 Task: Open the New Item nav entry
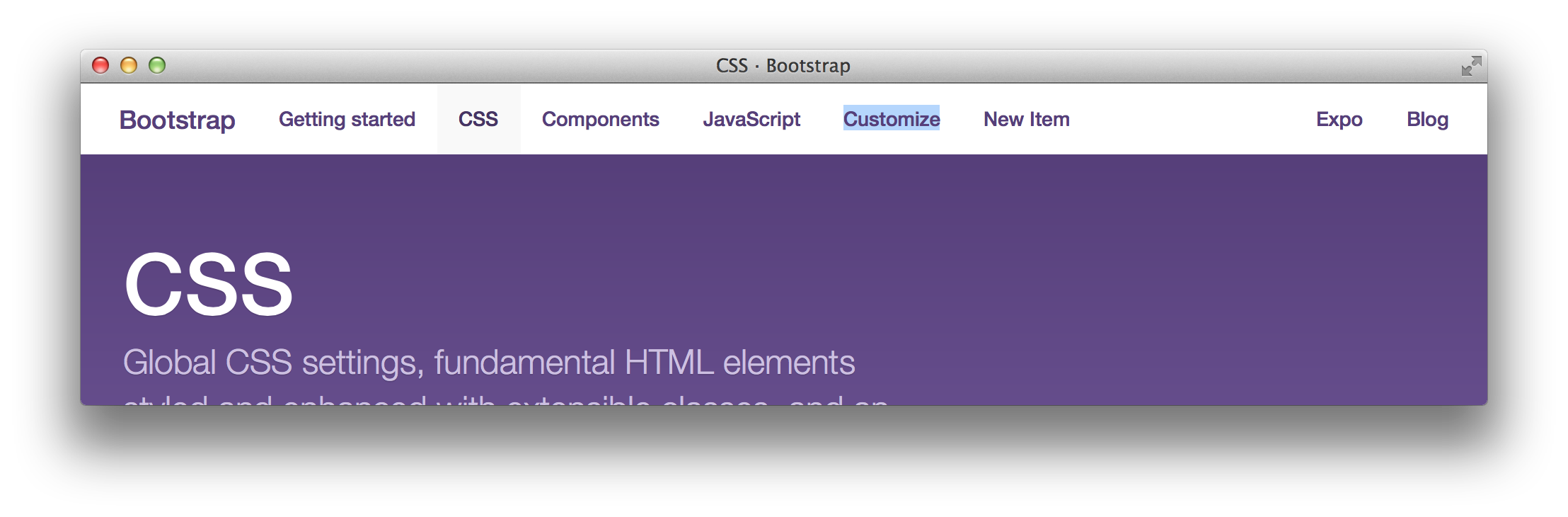[1026, 119]
